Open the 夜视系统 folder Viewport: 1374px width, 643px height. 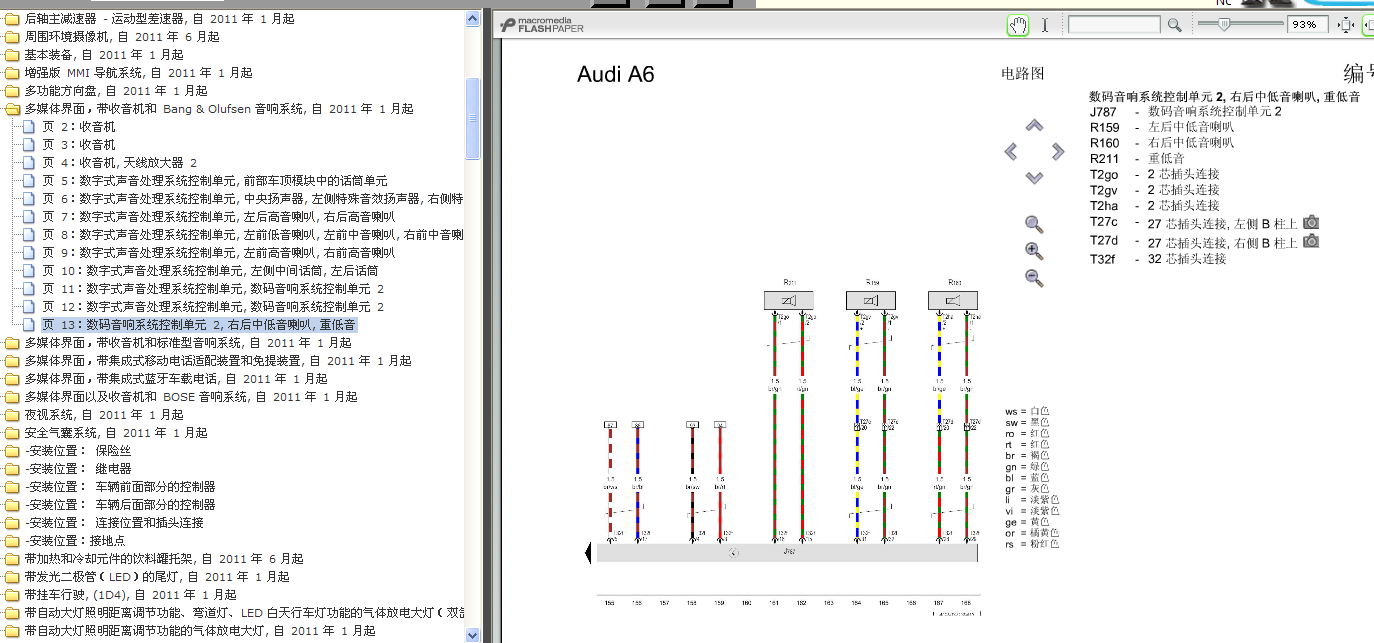click(x=104, y=415)
